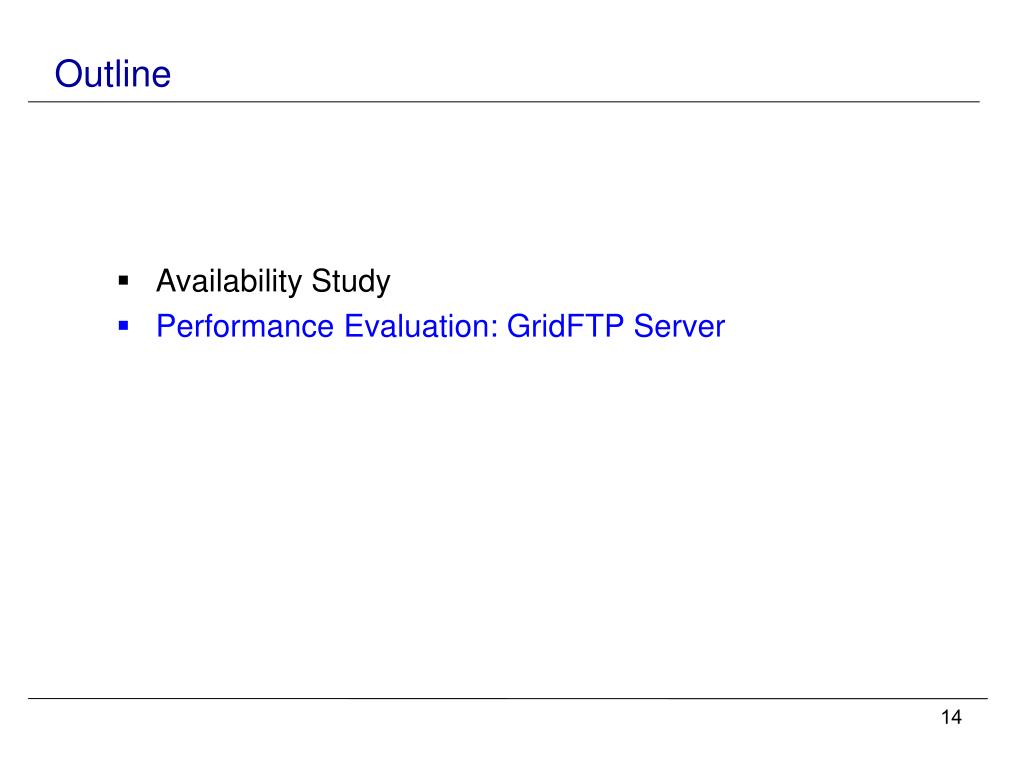Click the letter "A" starting Availability

[x=167, y=281]
